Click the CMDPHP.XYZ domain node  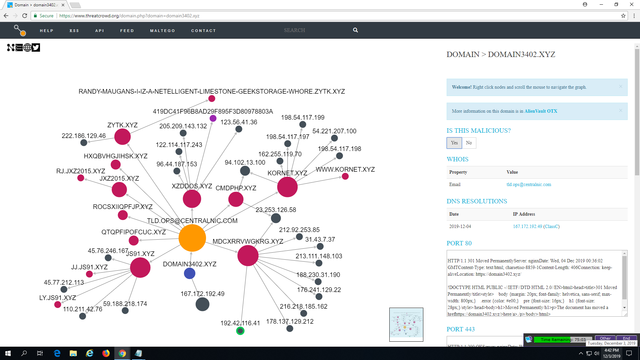(236, 200)
